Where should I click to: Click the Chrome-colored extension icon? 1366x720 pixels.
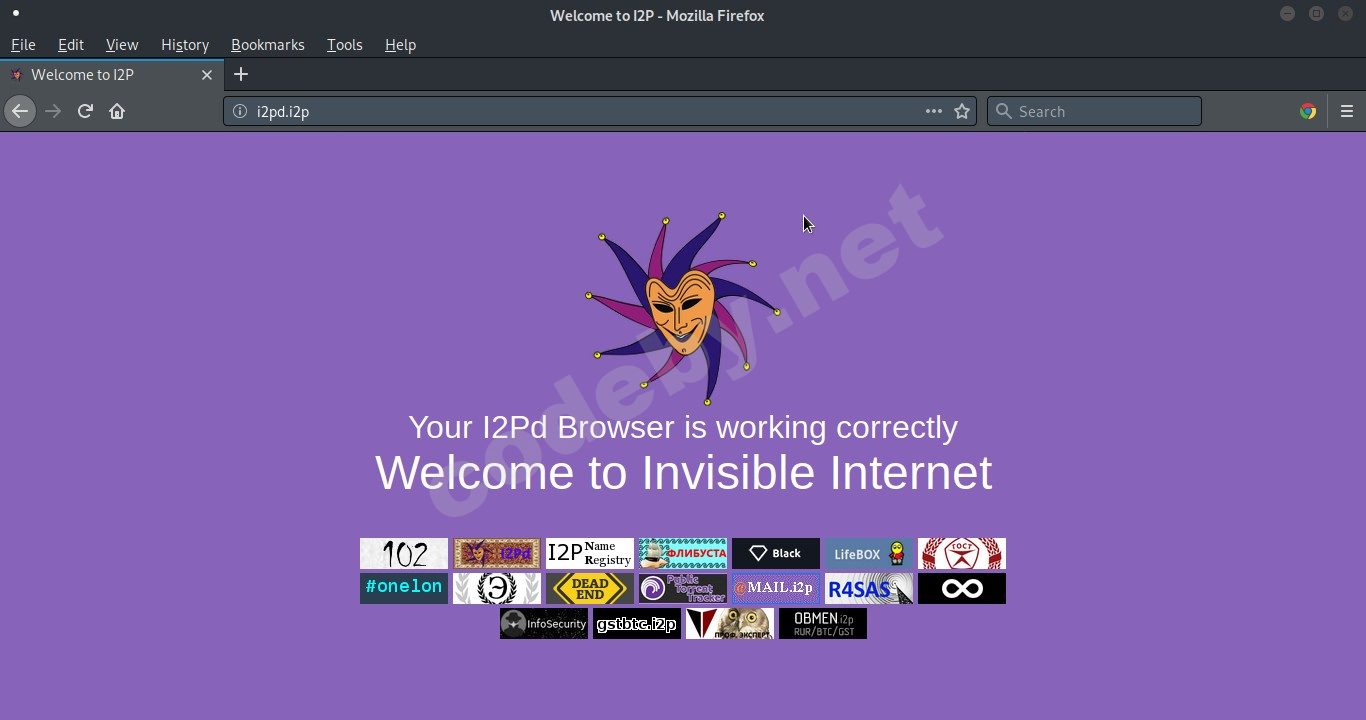(x=1308, y=111)
